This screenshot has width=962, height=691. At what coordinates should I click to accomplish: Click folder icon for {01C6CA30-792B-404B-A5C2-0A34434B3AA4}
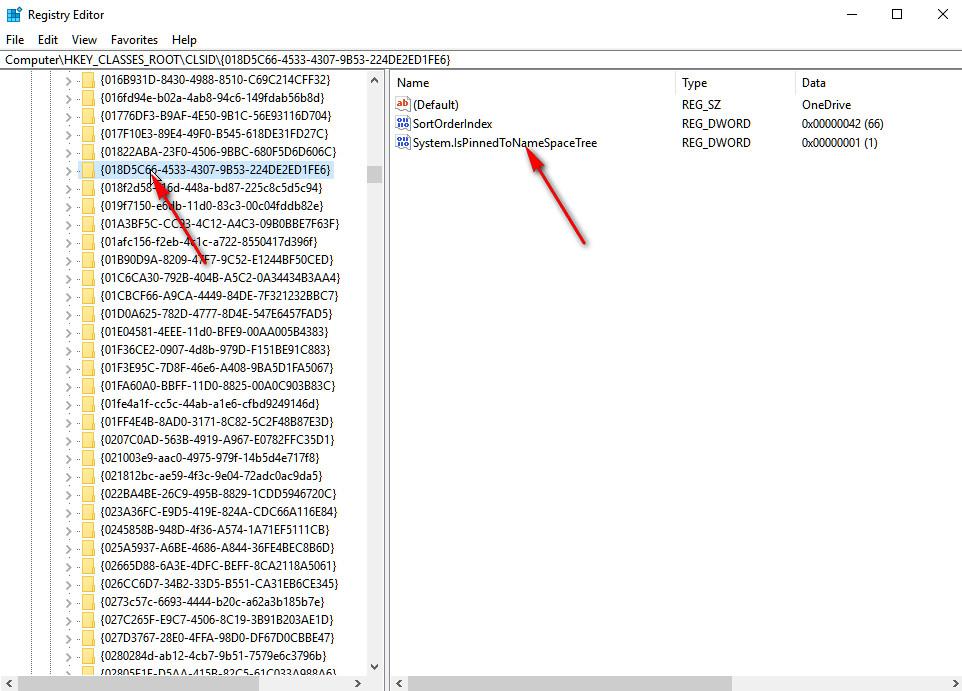click(88, 278)
